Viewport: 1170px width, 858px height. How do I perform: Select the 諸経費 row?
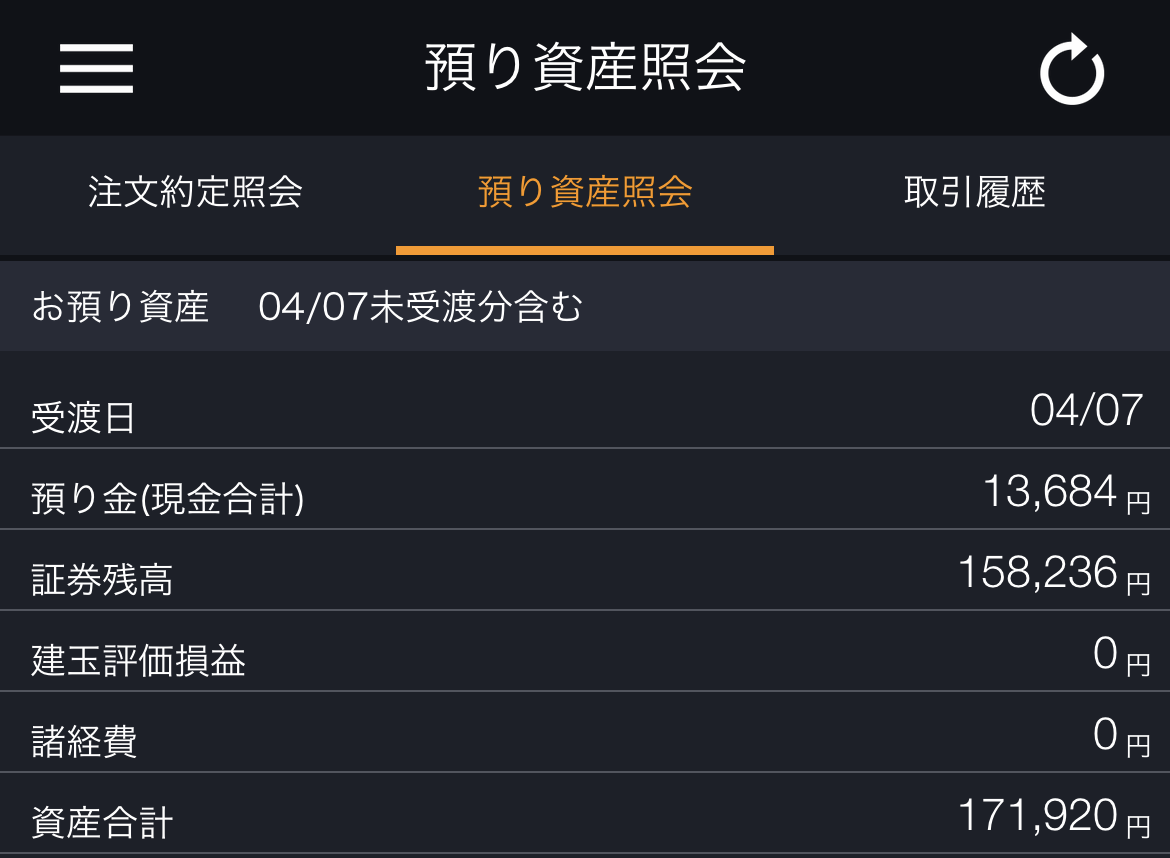[585, 732]
